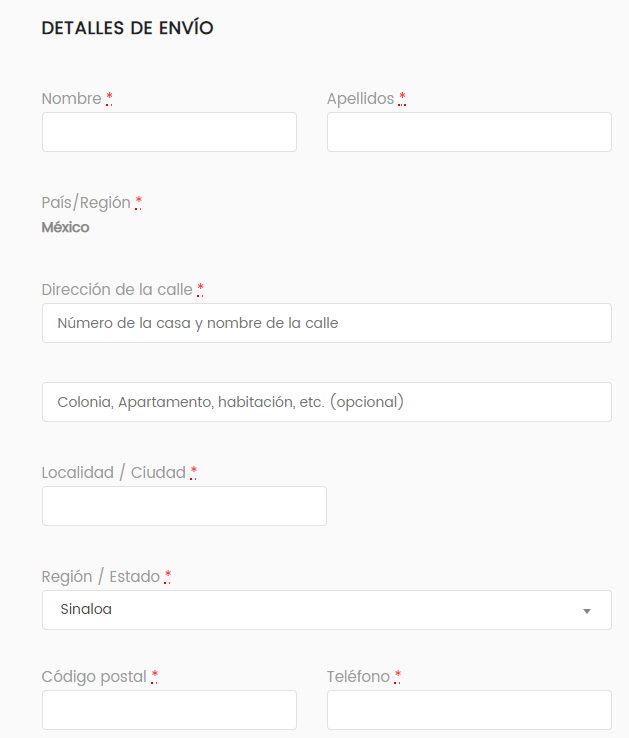Click the Nombre label
The width and height of the screenshot is (629, 738).
[72, 99]
